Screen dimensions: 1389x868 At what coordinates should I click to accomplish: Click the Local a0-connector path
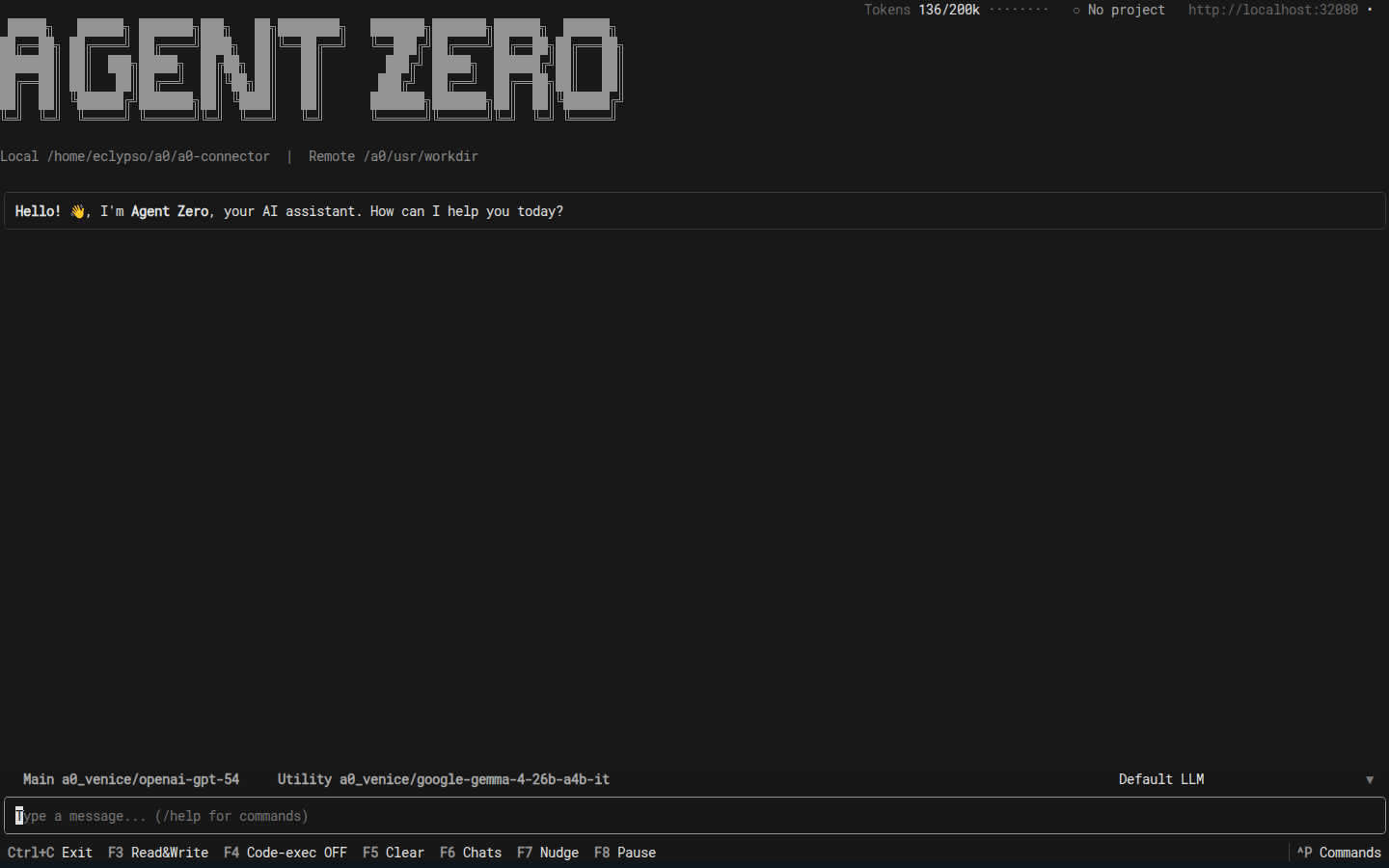(x=135, y=156)
